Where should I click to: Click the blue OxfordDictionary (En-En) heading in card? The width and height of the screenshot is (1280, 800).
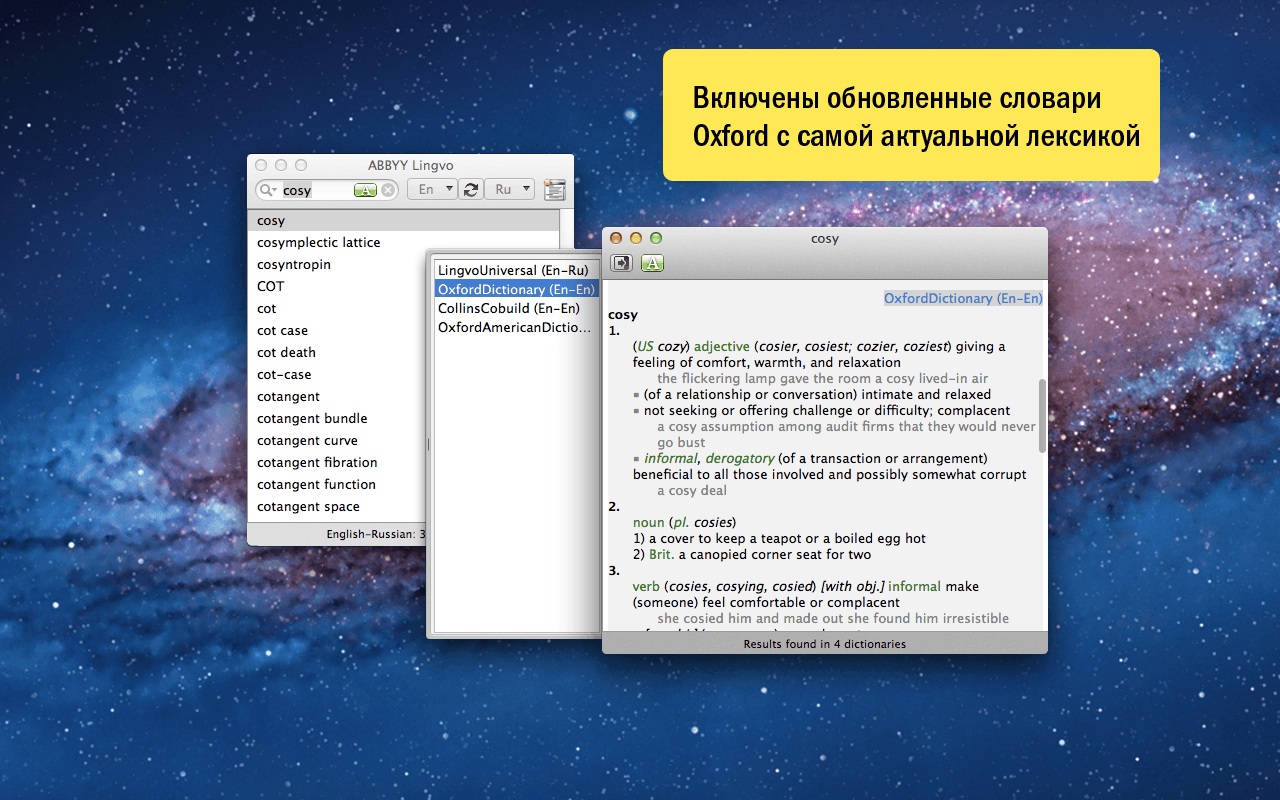coord(963,298)
